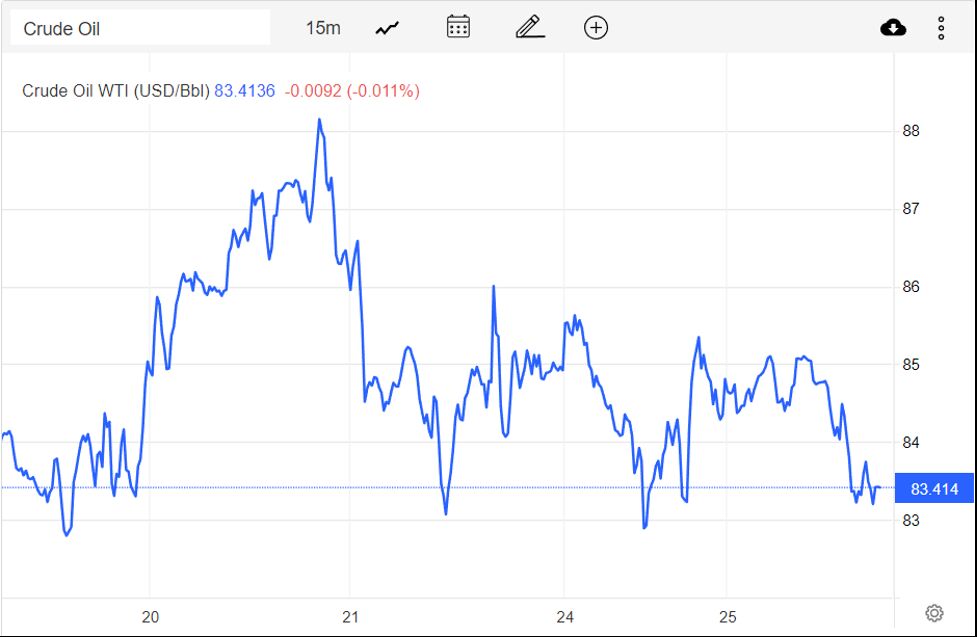Download chart with the cloud icon
The height and width of the screenshot is (637, 977).
[x=893, y=28]
